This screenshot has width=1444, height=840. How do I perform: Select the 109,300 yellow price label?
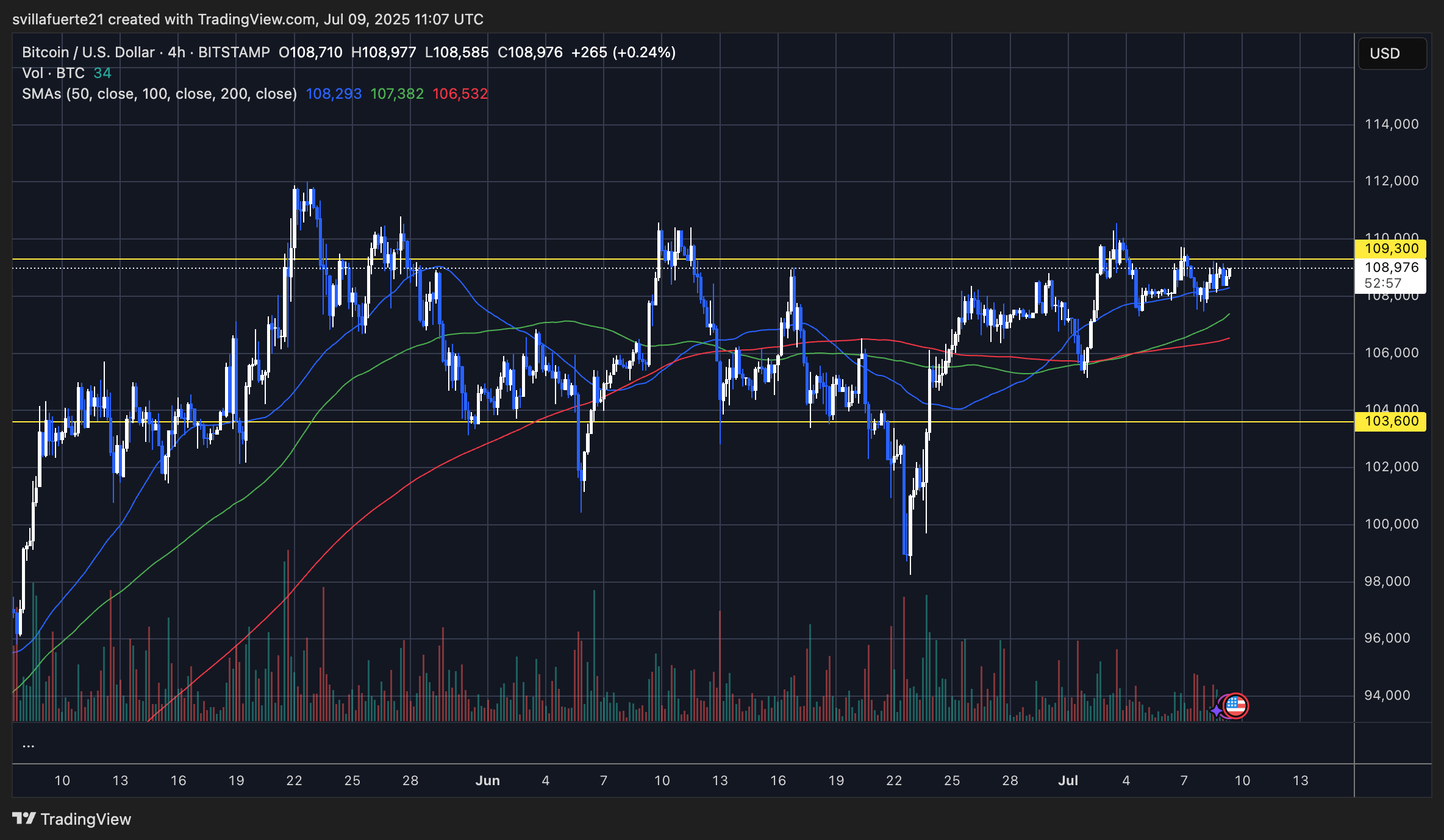coord(1391,249)
